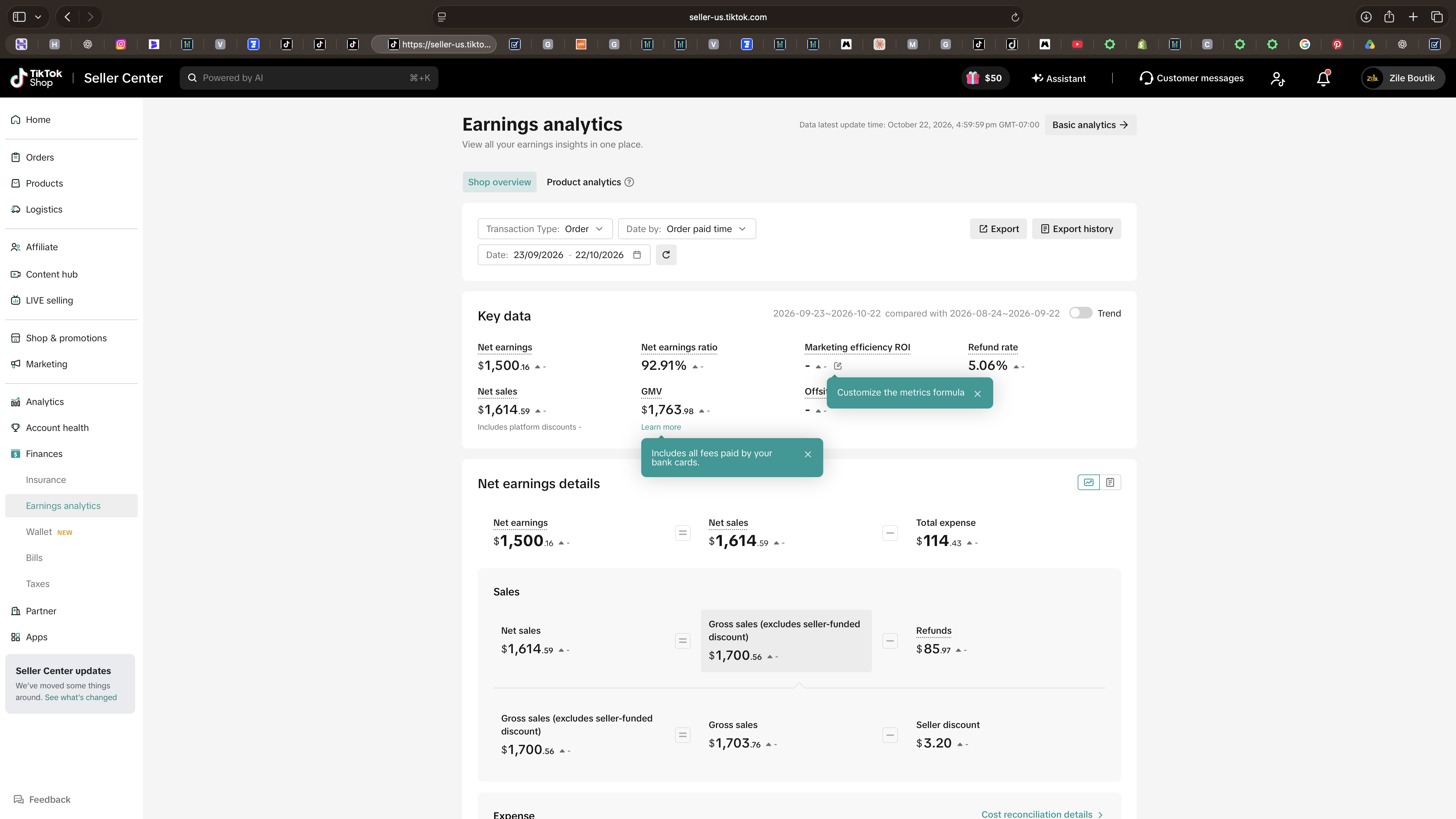Click Safari back arrow
The width and height of the screenshot is (1456, 819).
[x=68, y=17]
